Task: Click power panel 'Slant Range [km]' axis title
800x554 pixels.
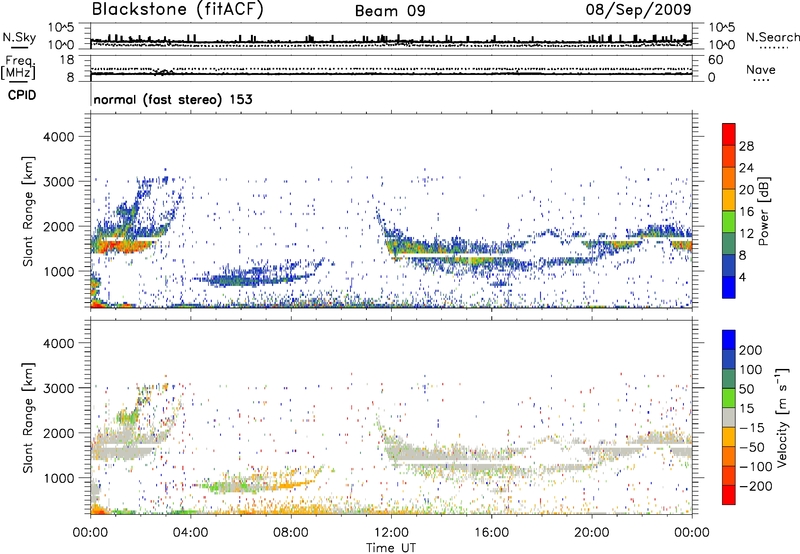Action: (28, 211)
